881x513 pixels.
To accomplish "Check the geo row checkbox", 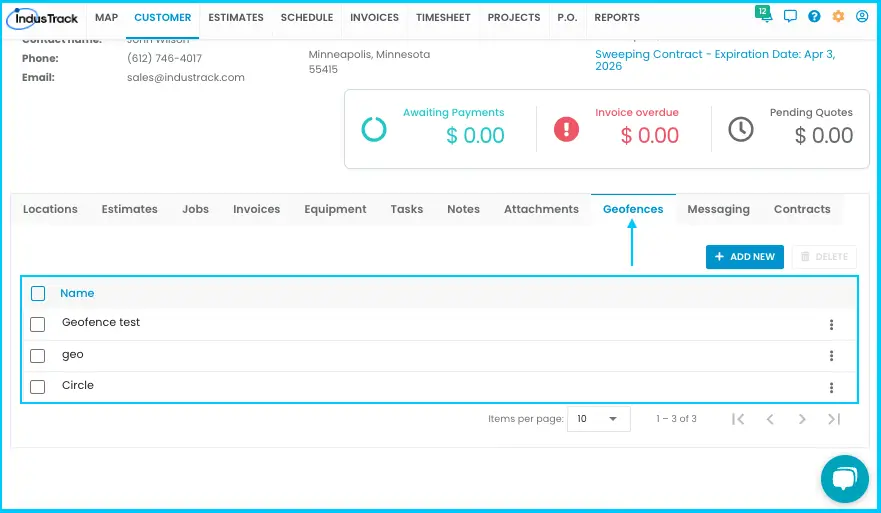I will tap(38, 356).
